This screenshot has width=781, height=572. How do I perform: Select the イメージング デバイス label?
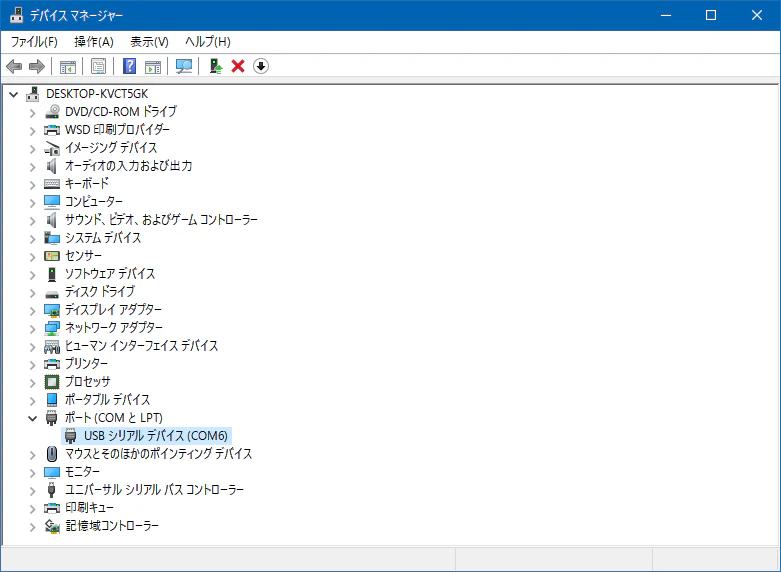pyautogui.click(x=111, y=148)
